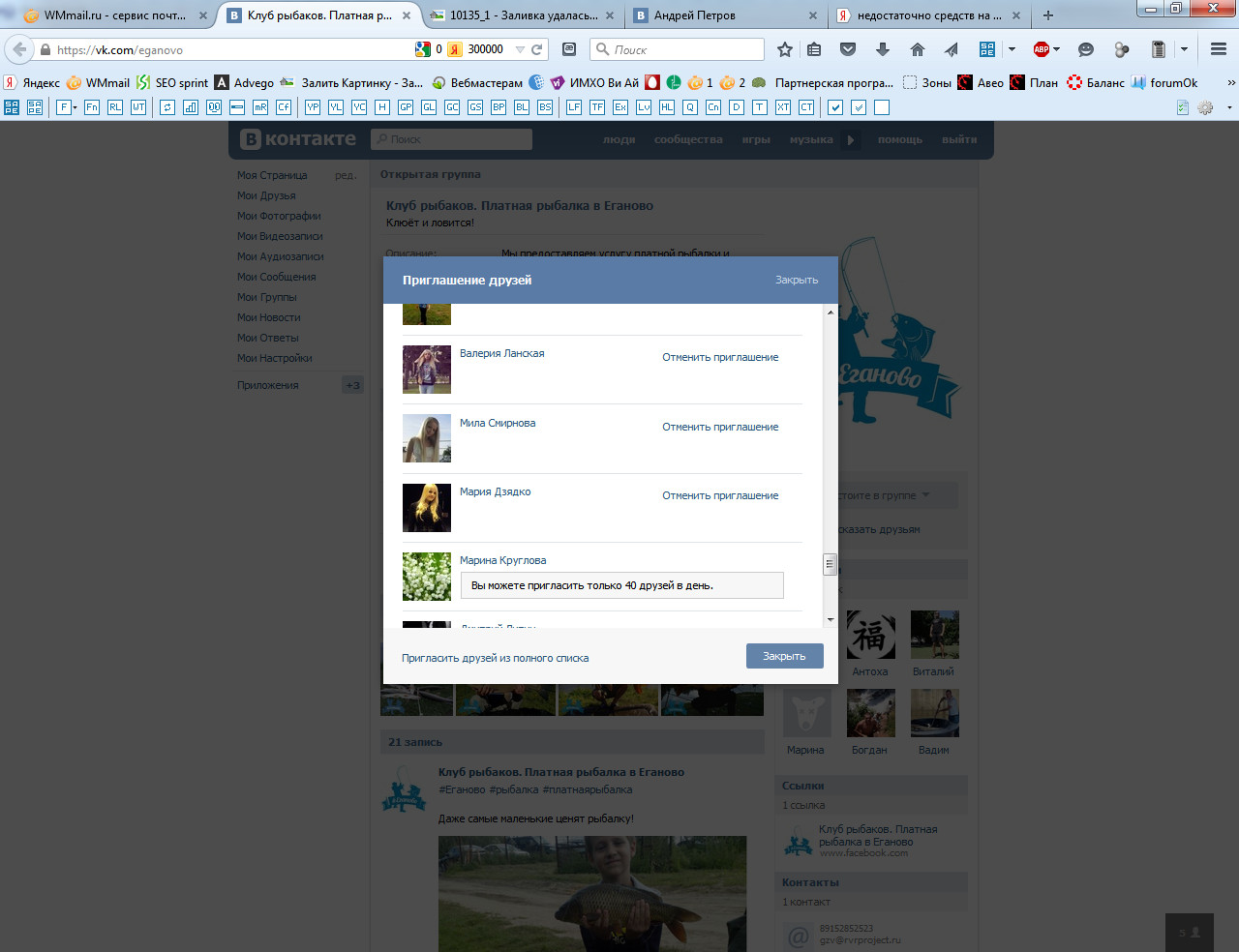Click the friend list scrollbar thumb

pos(830,564)
